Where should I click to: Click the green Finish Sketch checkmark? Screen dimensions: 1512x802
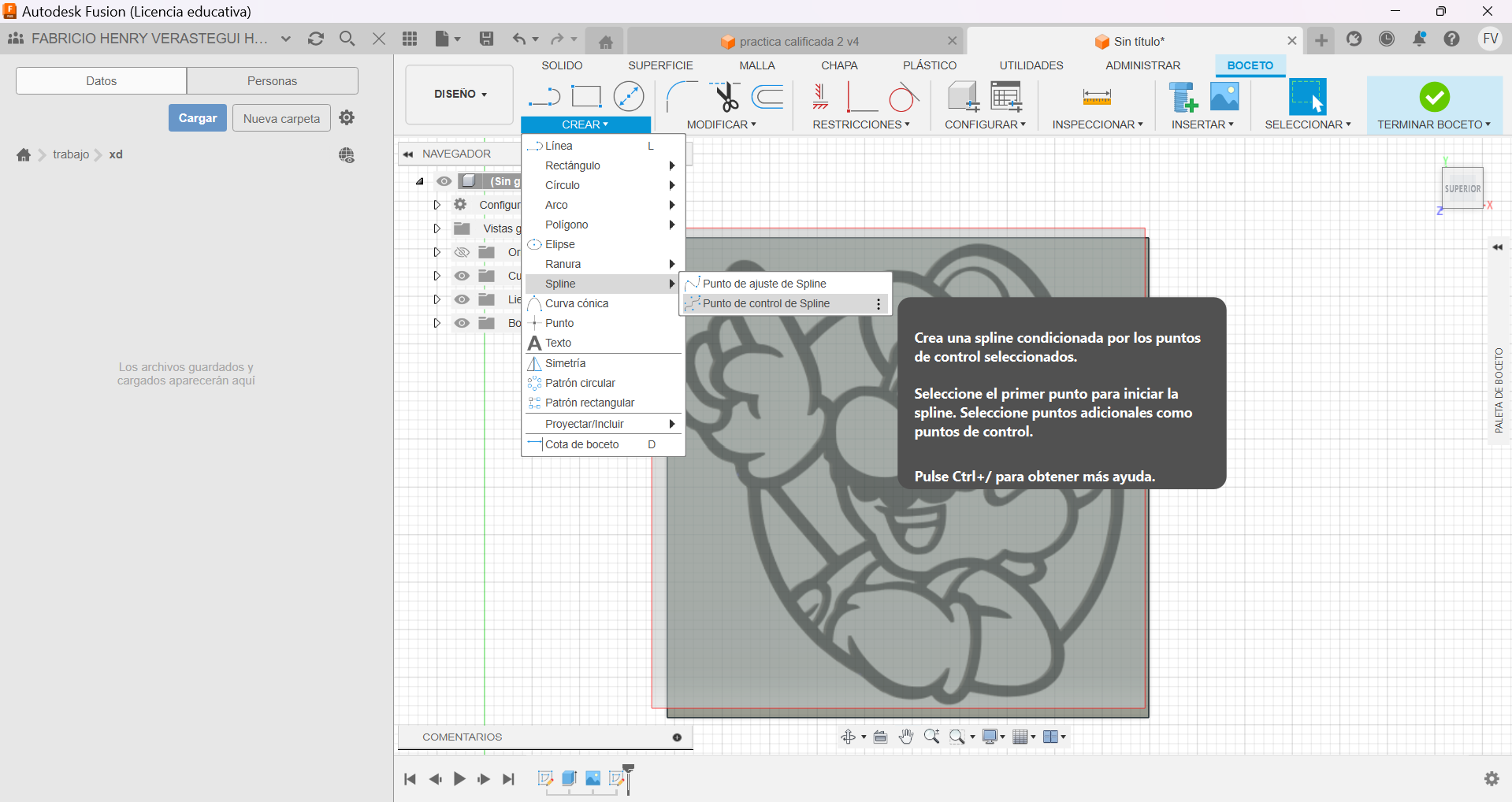pyautogui.click(x=1434, y=97)
